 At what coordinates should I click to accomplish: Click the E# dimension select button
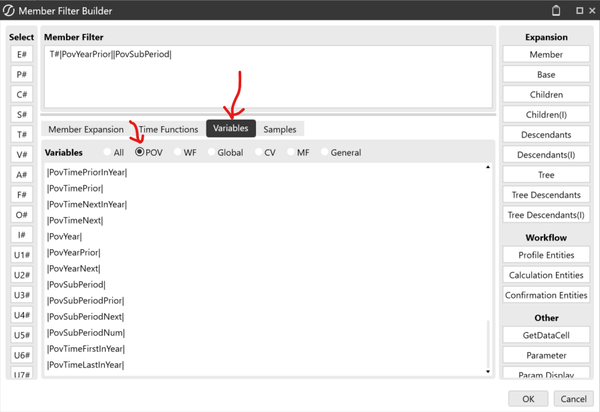21,54
